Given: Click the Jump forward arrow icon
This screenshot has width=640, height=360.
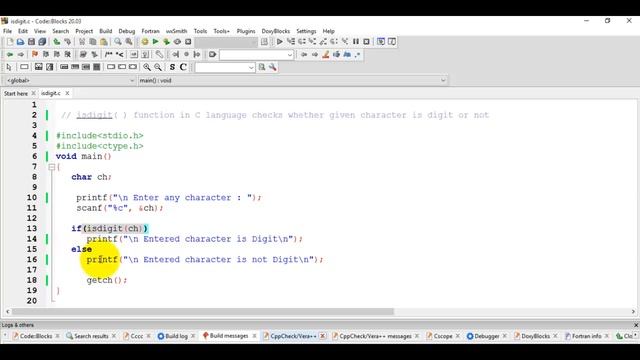Looking at the screenshot, I should (20, 54).
